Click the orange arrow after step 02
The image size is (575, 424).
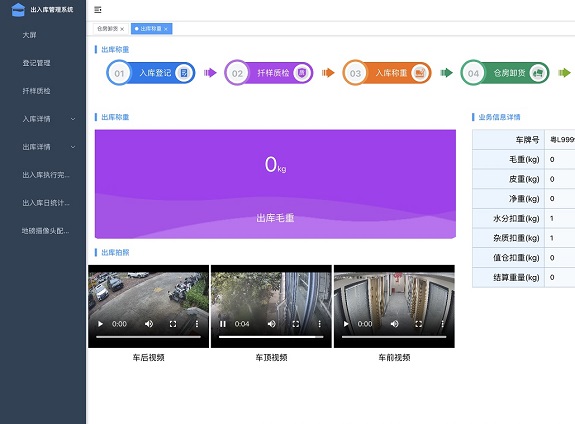(328, 73)
